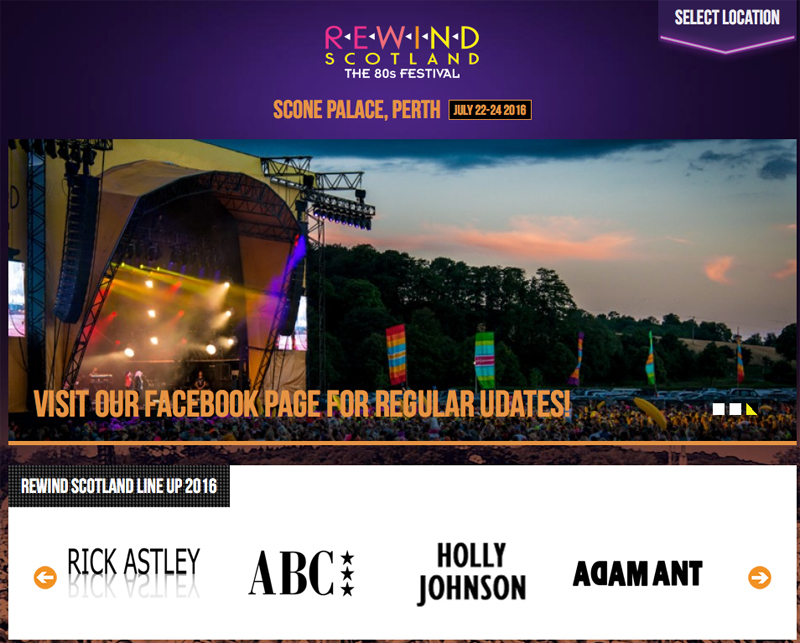Open the Select Location dropdown
The height and width of the screenshot is (643, 800).
[727, 17]
